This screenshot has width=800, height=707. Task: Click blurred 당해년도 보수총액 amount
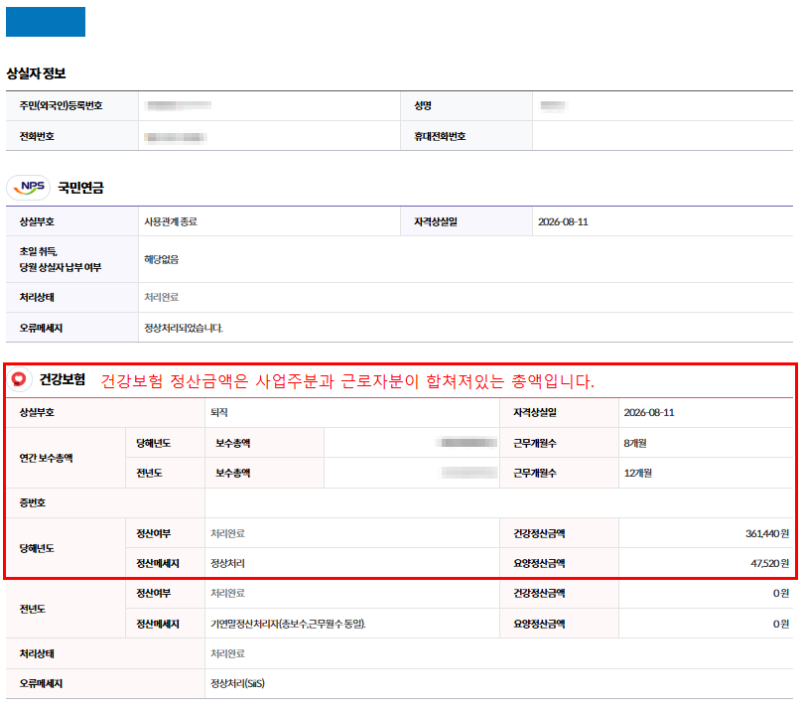pos(467,443)
